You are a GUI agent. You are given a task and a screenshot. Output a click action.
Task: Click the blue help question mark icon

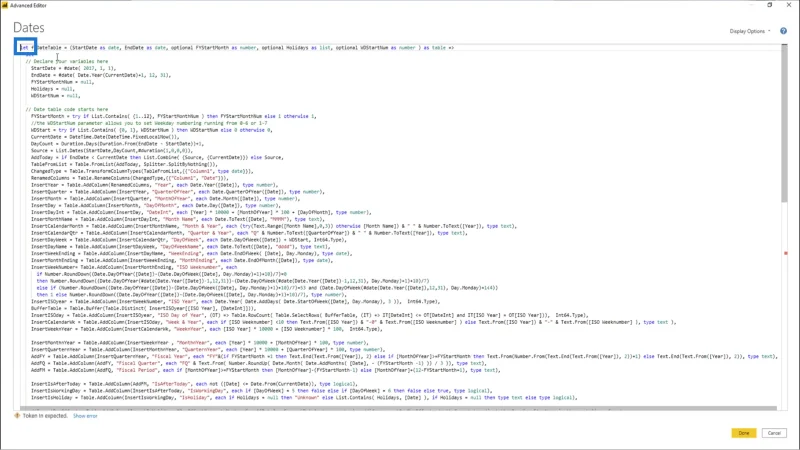point(783,31)
